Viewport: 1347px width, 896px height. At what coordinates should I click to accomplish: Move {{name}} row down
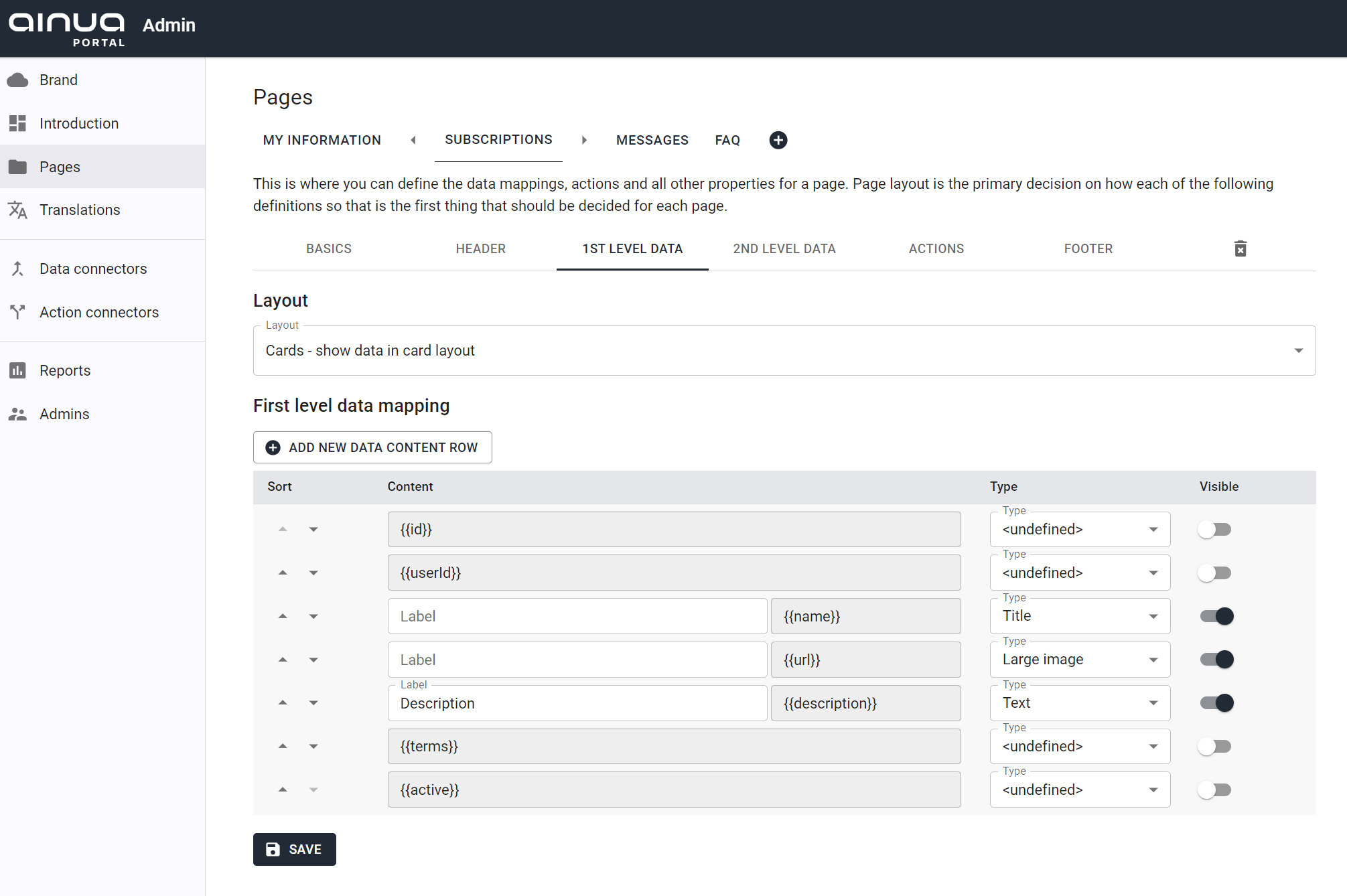tap(313, 616)
